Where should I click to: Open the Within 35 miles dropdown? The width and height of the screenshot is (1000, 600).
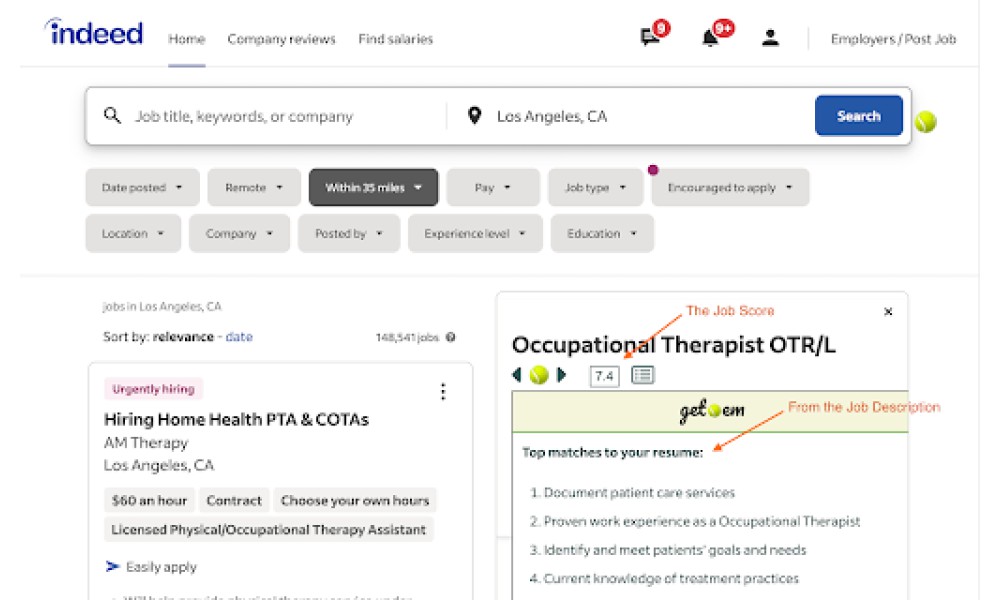373,187
